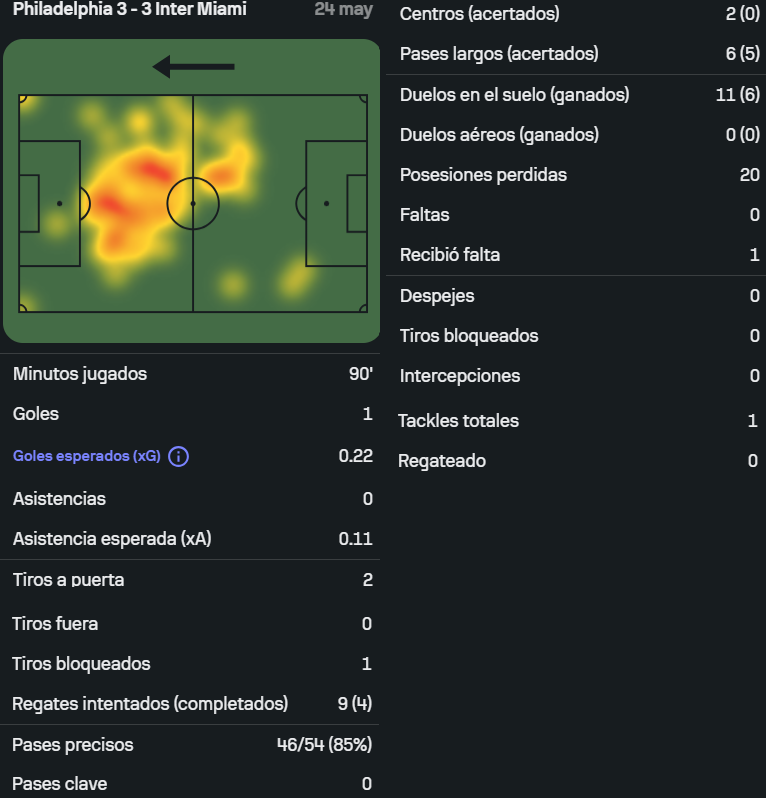Select Duelos en el suelo (ganados)
766x798 pixels.
576,95
